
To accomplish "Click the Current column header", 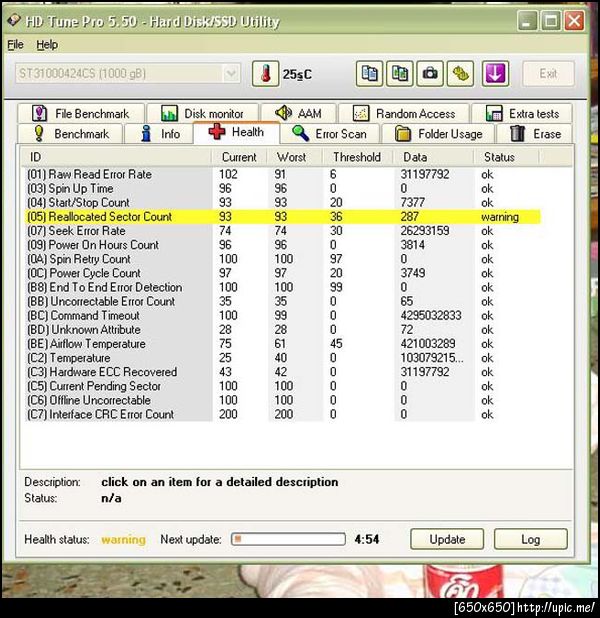I will tap(239, 157).
